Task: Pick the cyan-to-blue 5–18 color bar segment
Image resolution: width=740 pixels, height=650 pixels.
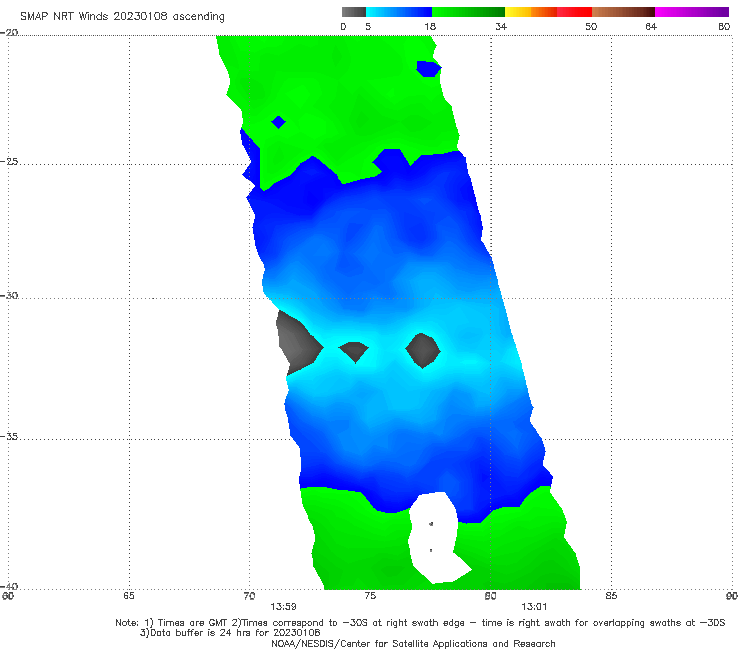Action: point(399,12)
